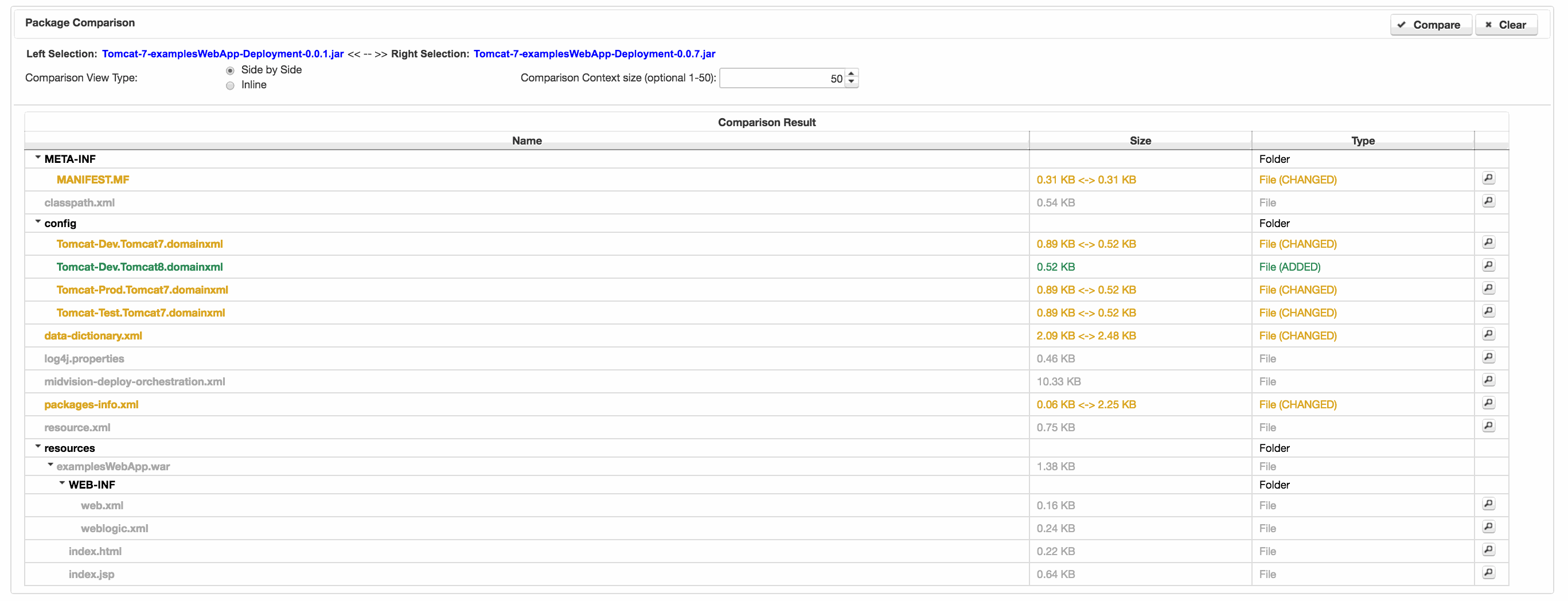Click the Comparison Result heading
The width and height of the screenshot is (1568, 601).
click(766, 122)
